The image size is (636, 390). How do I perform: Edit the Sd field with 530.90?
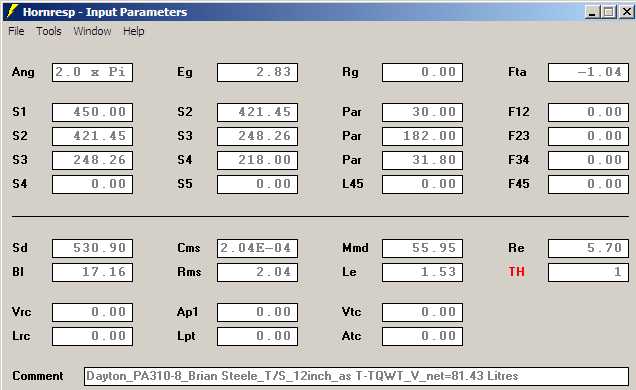92,248
